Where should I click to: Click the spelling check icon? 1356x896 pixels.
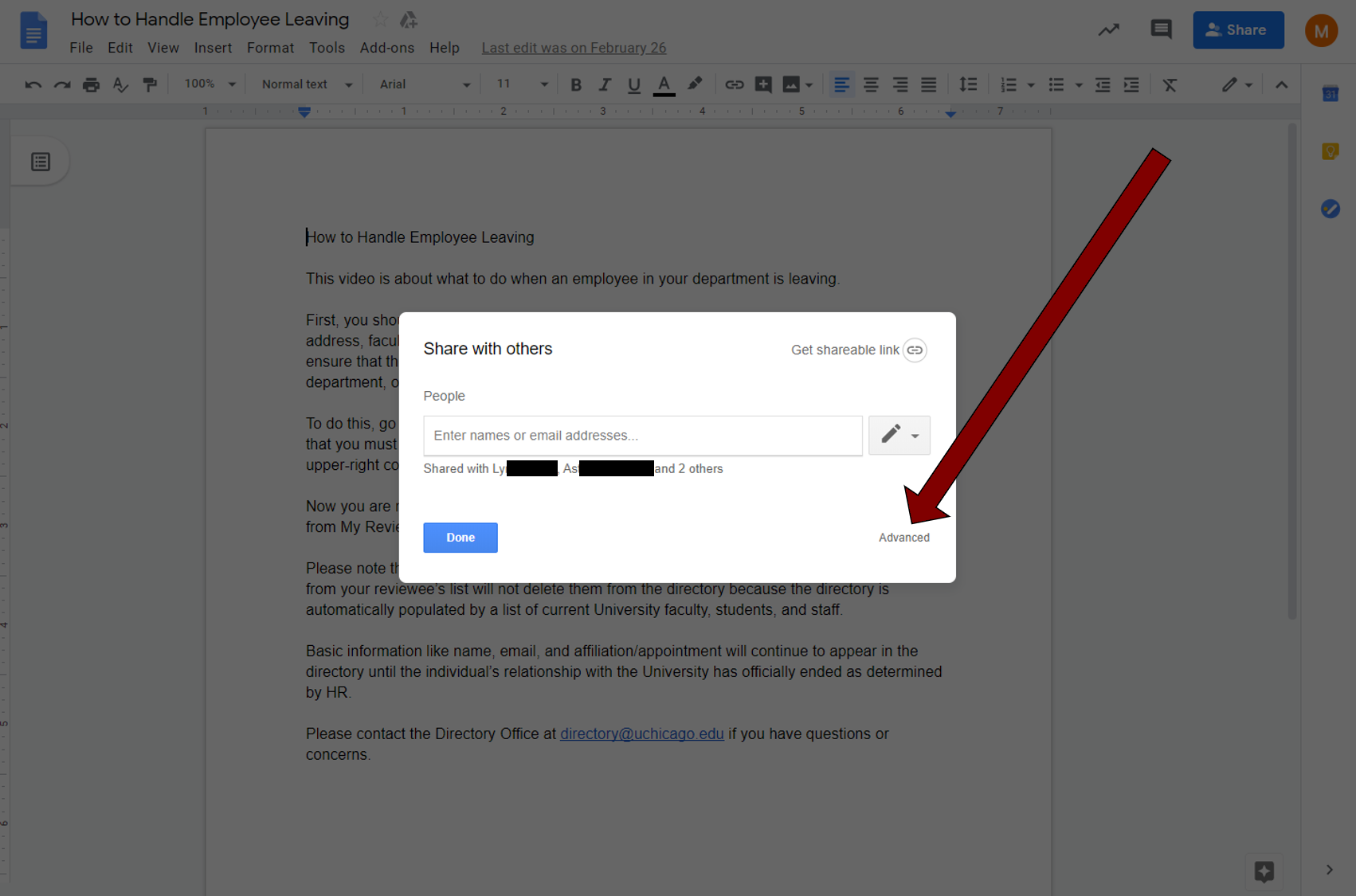(120, 84)
